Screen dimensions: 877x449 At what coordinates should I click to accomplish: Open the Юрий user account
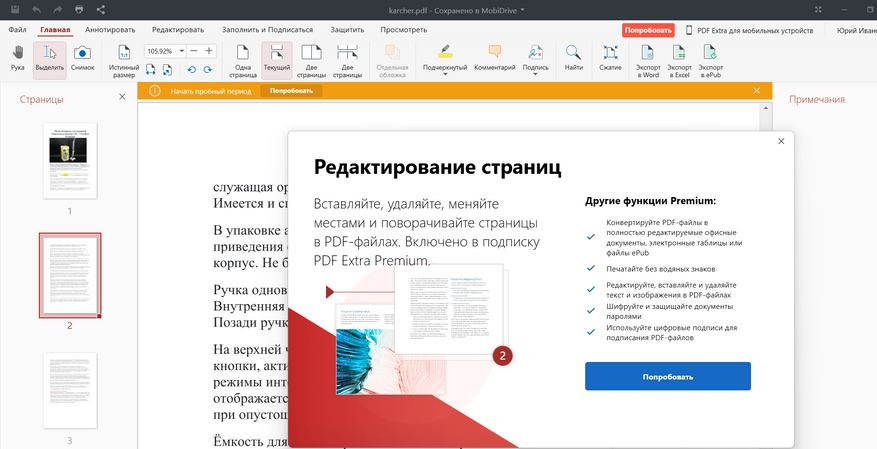(856, 30)
